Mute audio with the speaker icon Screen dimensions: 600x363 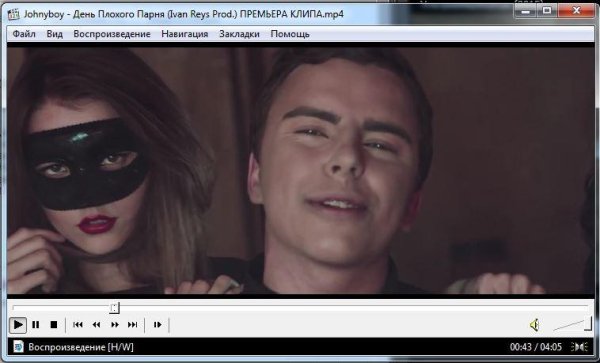click(x=535, y=325)
